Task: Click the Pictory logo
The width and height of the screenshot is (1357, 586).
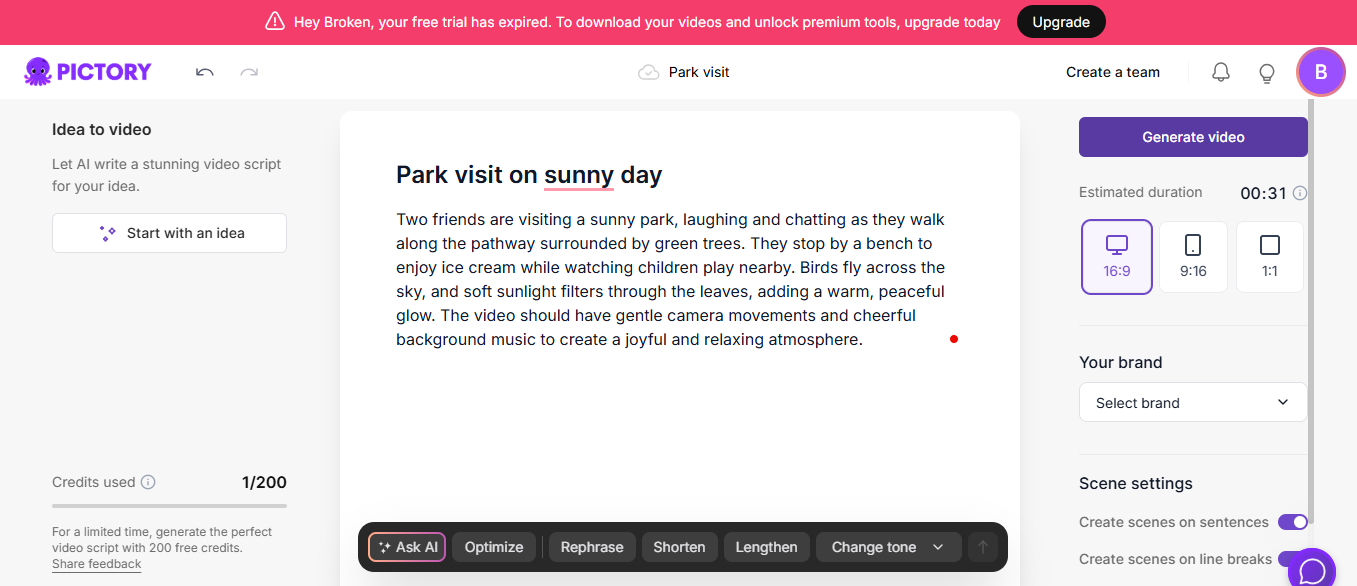Action: tap(88, 72)
